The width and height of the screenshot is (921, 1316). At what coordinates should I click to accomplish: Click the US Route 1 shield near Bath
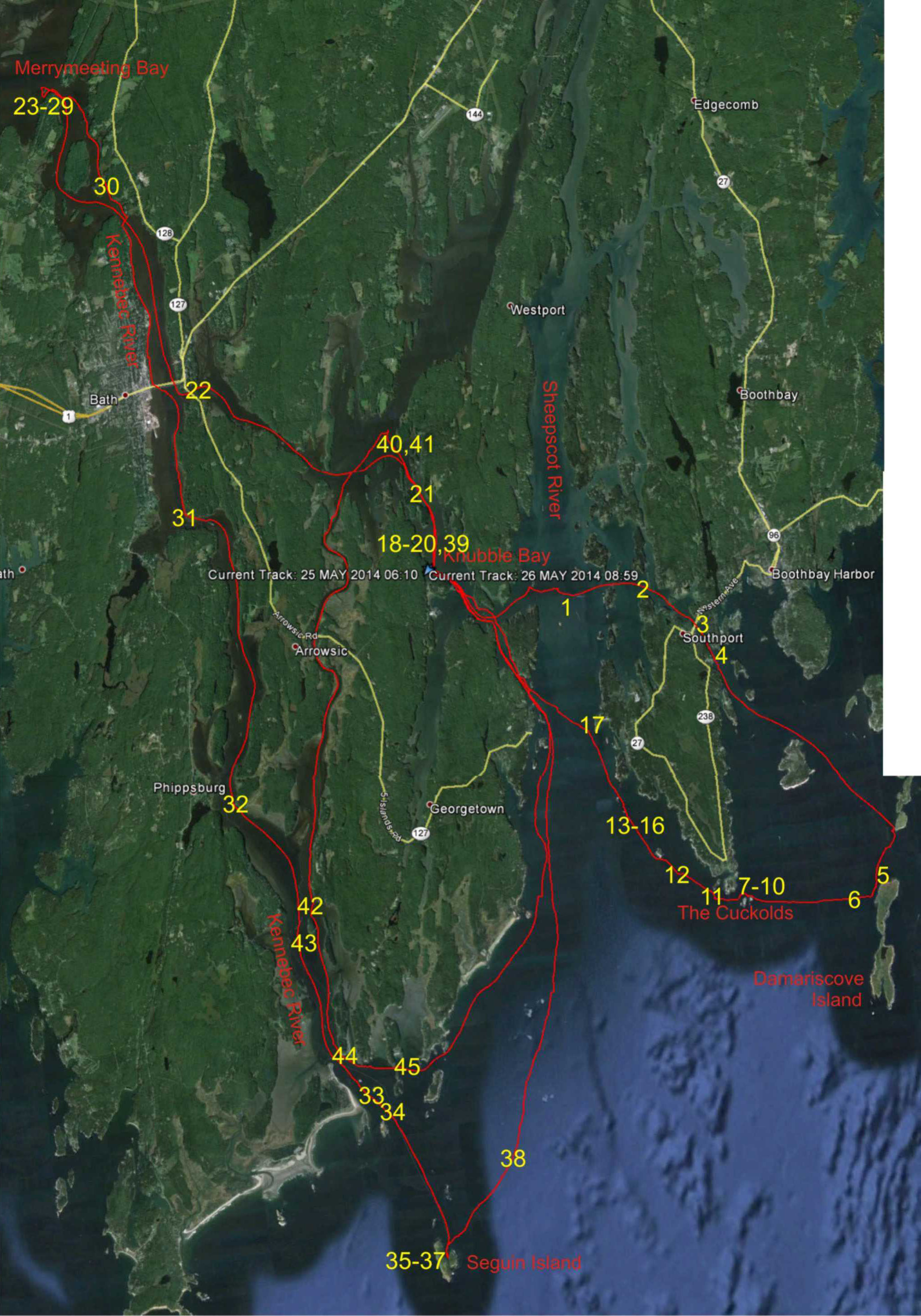coord(70,417)
